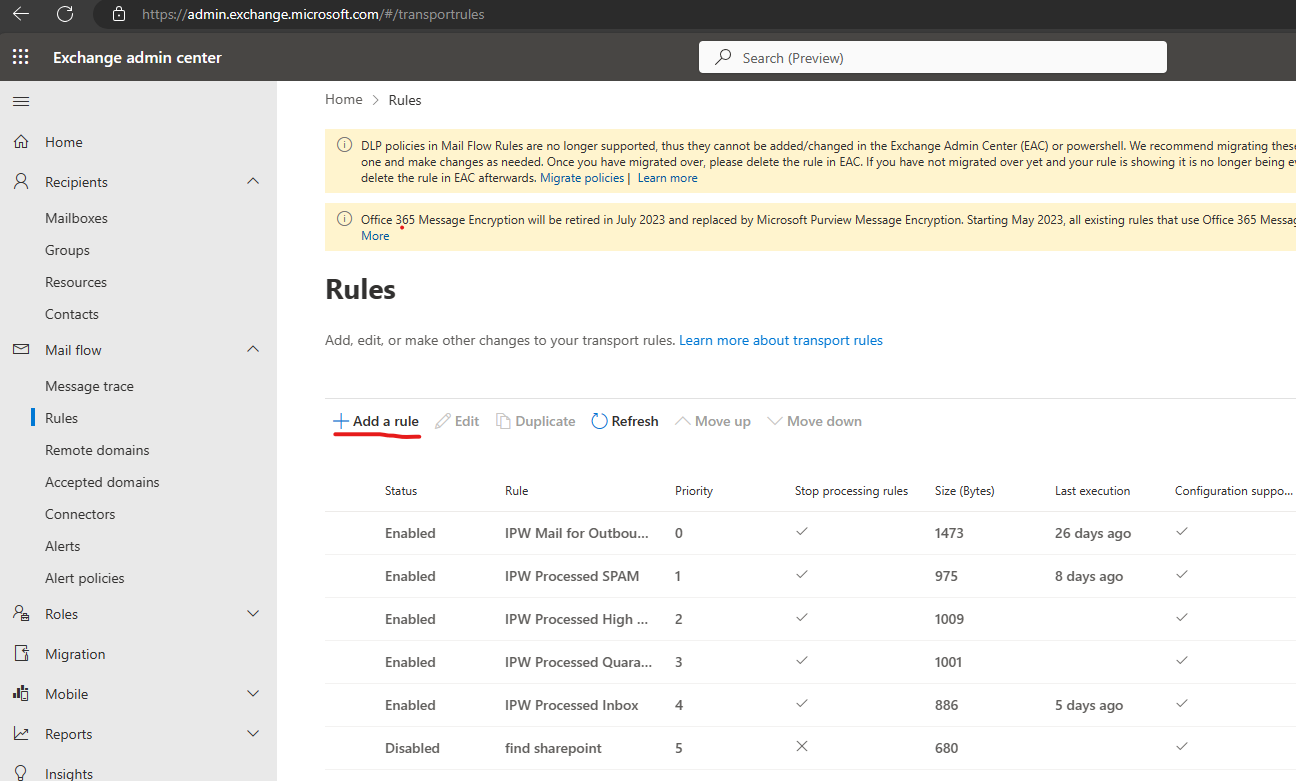Screen dimensions: 1296x781
Task: Open Learn more about transport rules link
Action: tap(780, 340)
